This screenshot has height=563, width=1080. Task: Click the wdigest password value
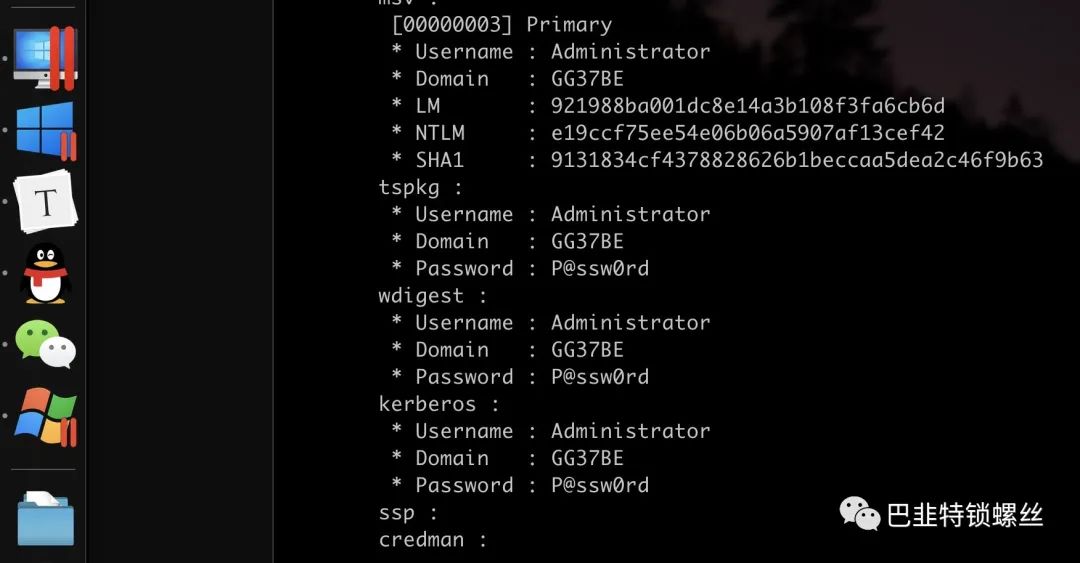tap(600, 377)
